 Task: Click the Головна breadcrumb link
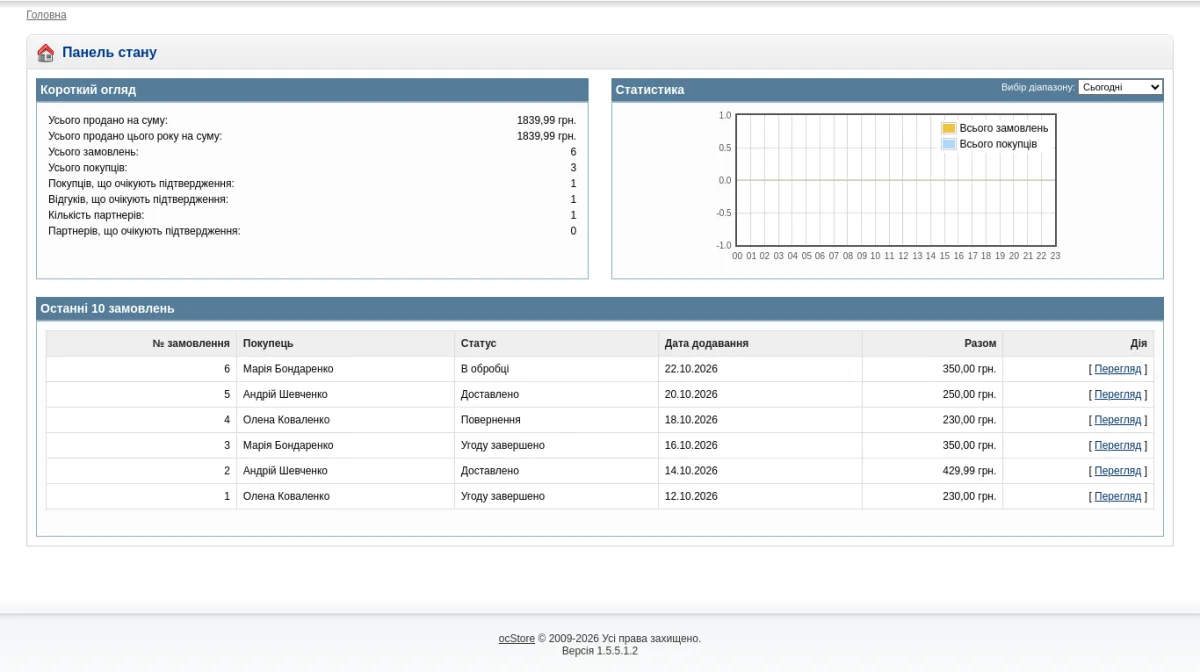(46, 15)
